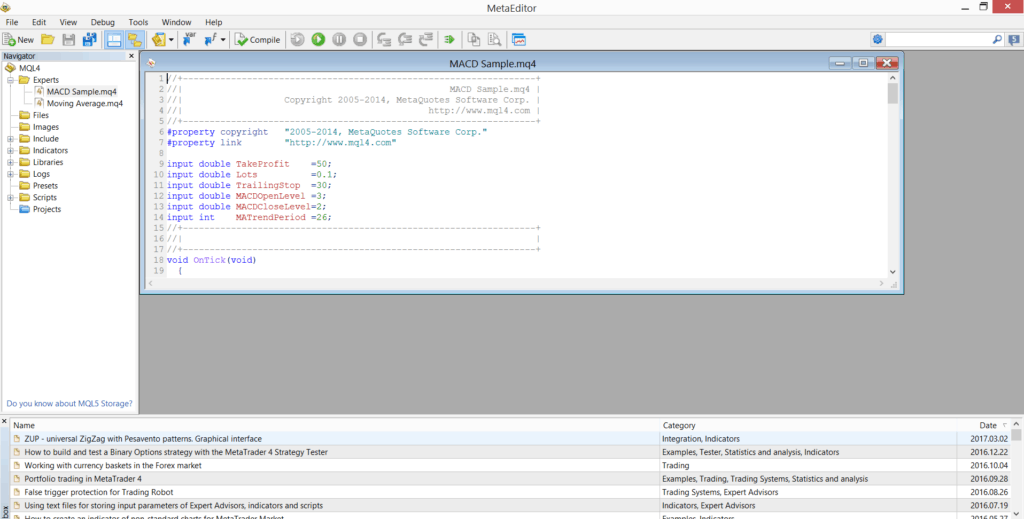1024x519 pixels.
Task: Open the Window menu
Action: (x=176, y=22)
